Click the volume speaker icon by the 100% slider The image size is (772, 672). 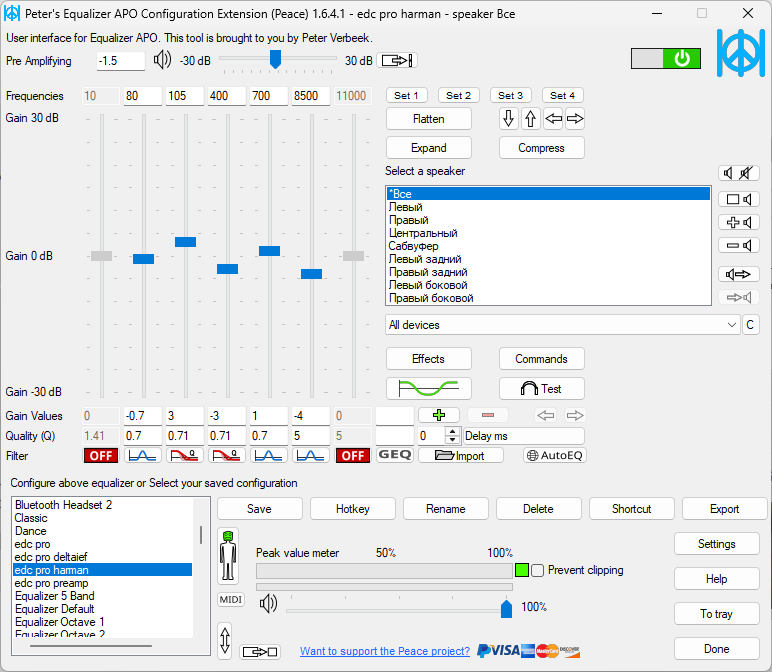point(268,603)
